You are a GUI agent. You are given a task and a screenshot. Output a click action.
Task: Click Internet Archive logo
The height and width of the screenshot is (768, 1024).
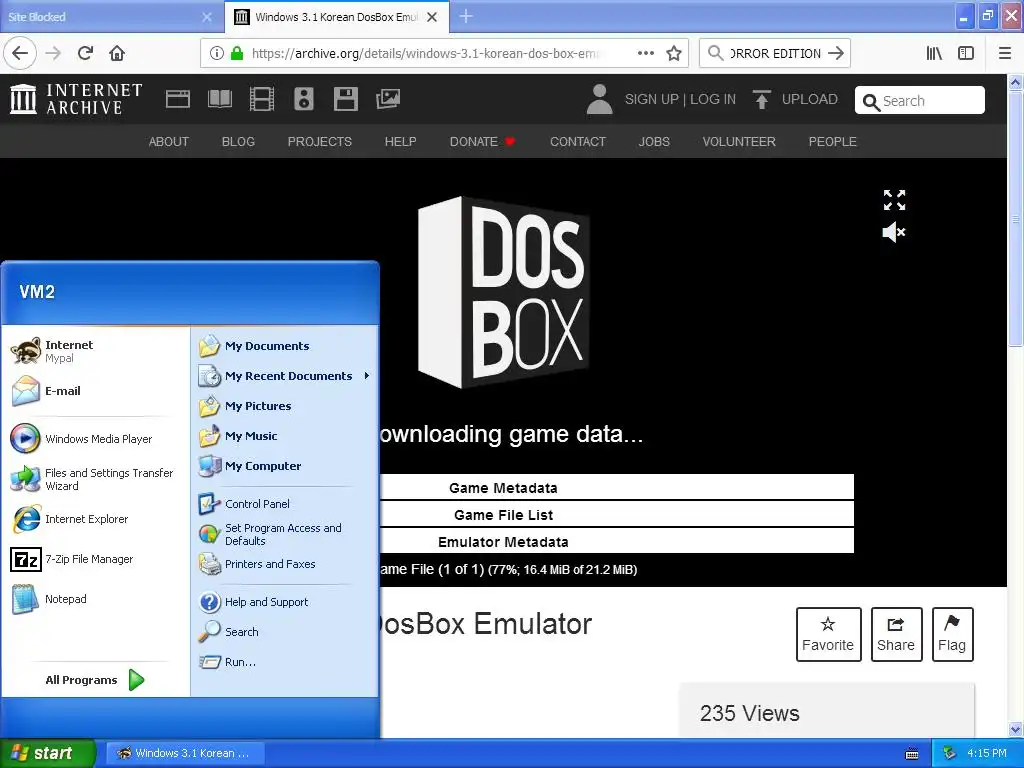76,99
